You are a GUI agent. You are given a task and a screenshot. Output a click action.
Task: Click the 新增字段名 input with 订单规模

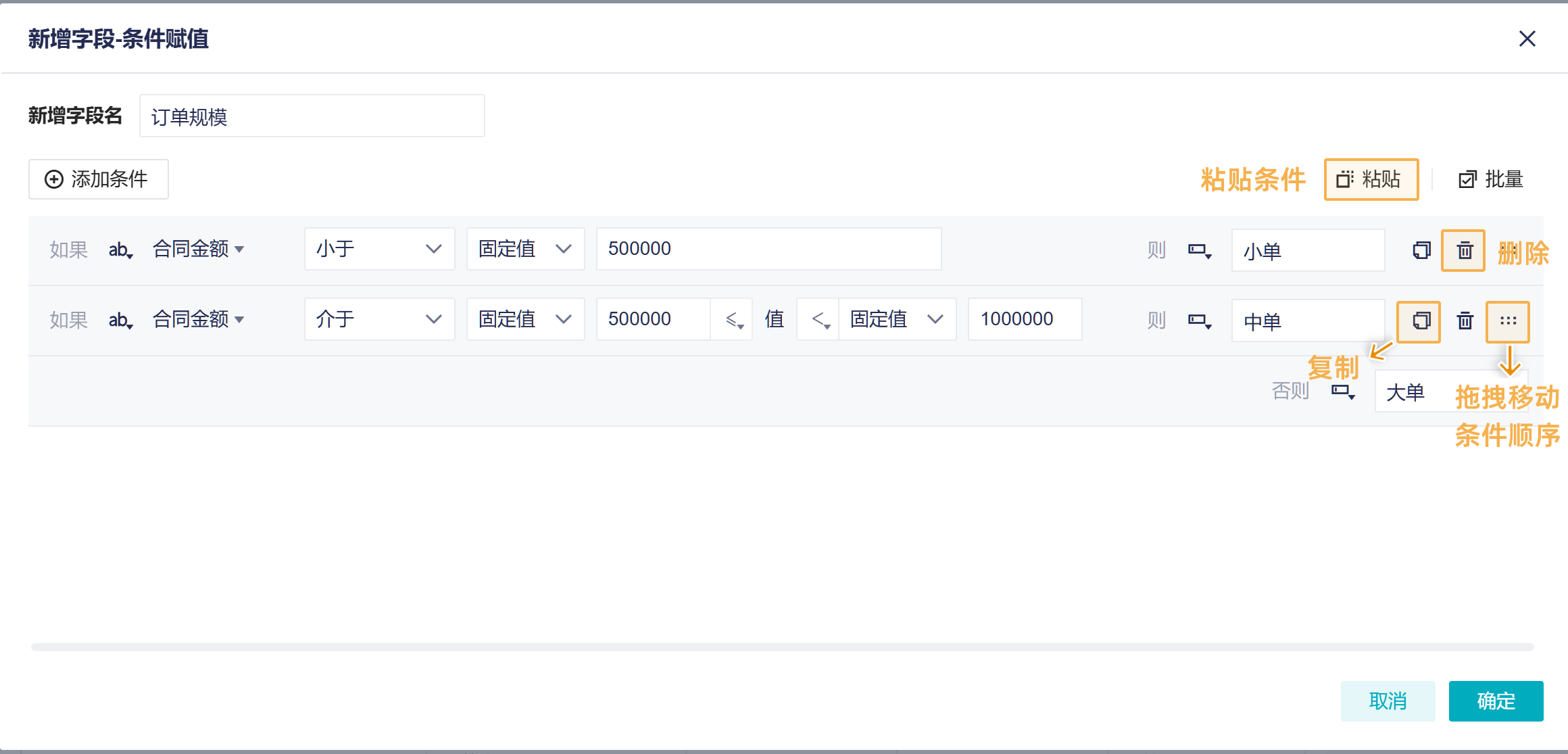[312, 116]
